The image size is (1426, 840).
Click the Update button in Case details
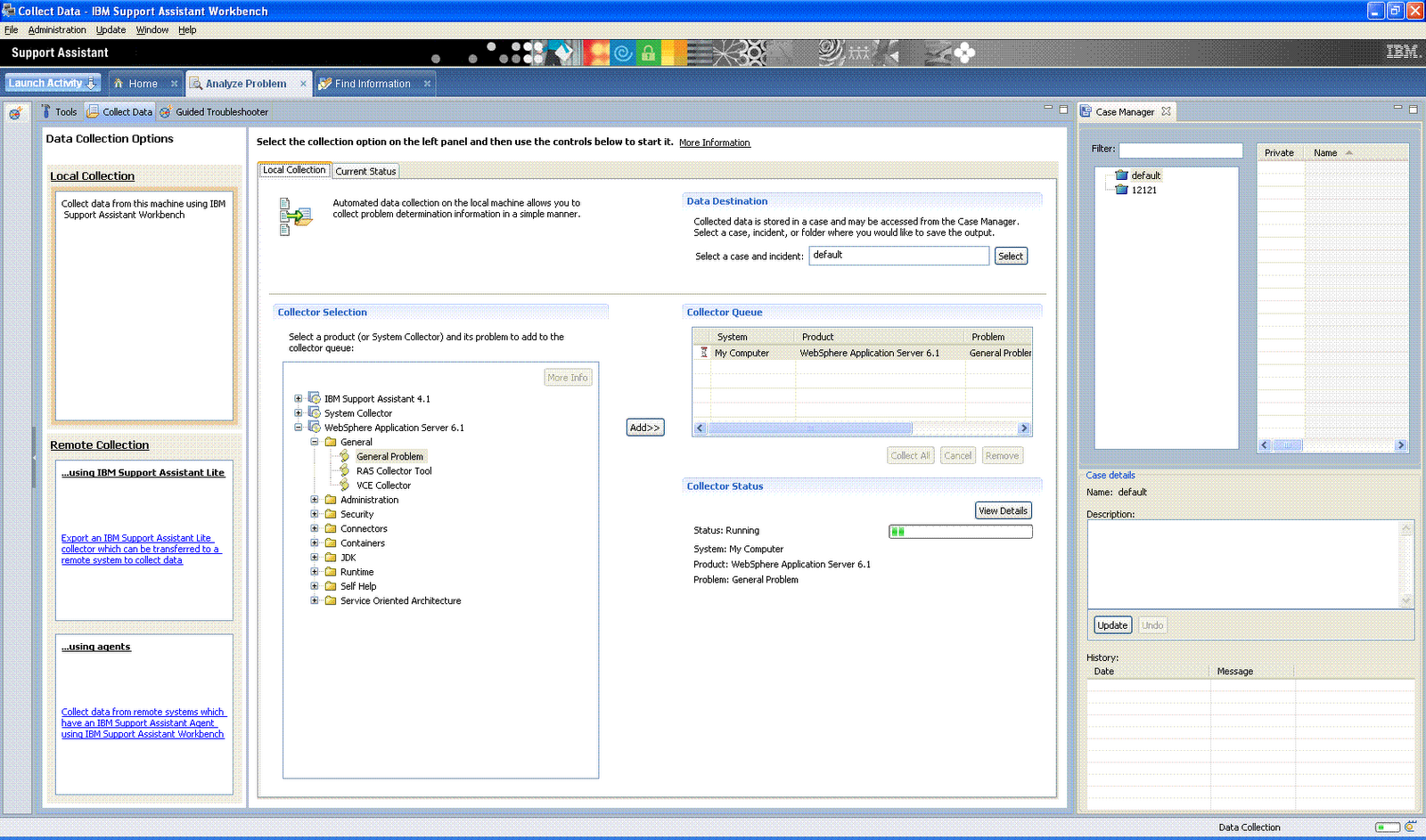click(x=1112, y=625)
